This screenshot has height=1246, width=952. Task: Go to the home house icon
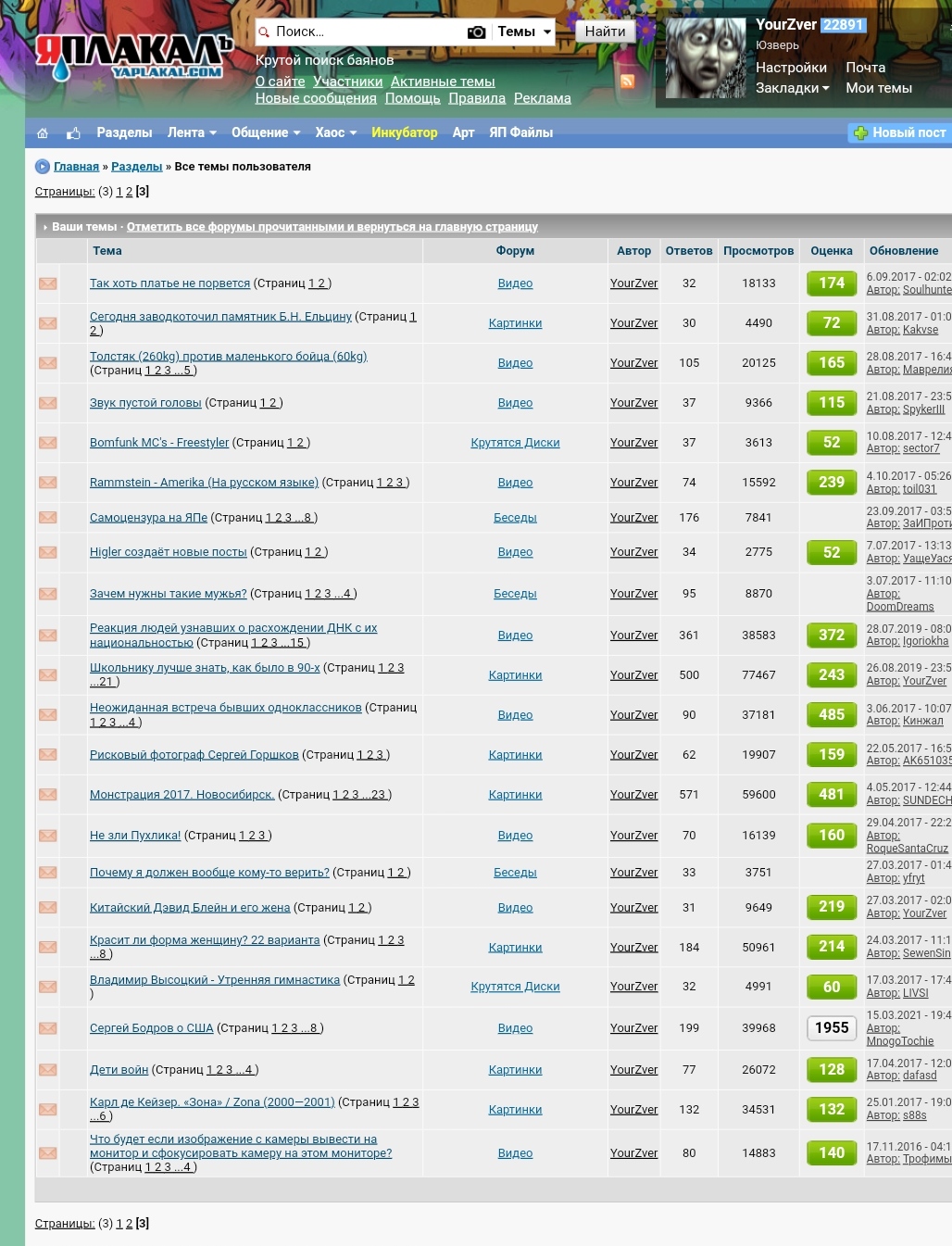tap(43, 133)
